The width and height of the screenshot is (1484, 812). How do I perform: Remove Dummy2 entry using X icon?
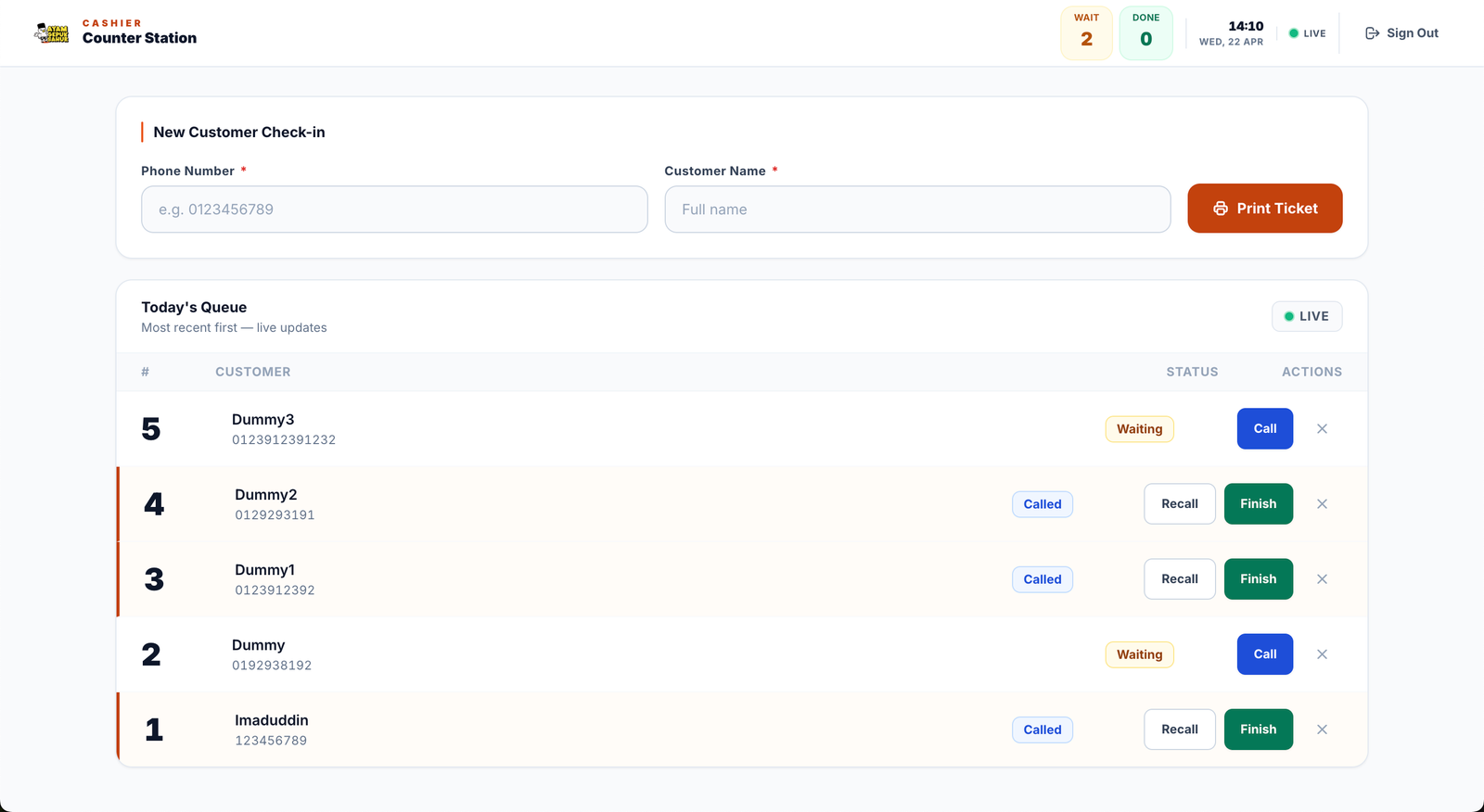[1322, 504]
